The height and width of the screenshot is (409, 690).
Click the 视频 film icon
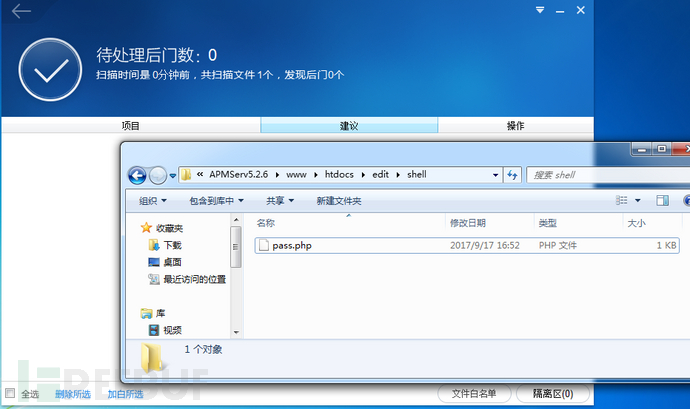[154, 330]
